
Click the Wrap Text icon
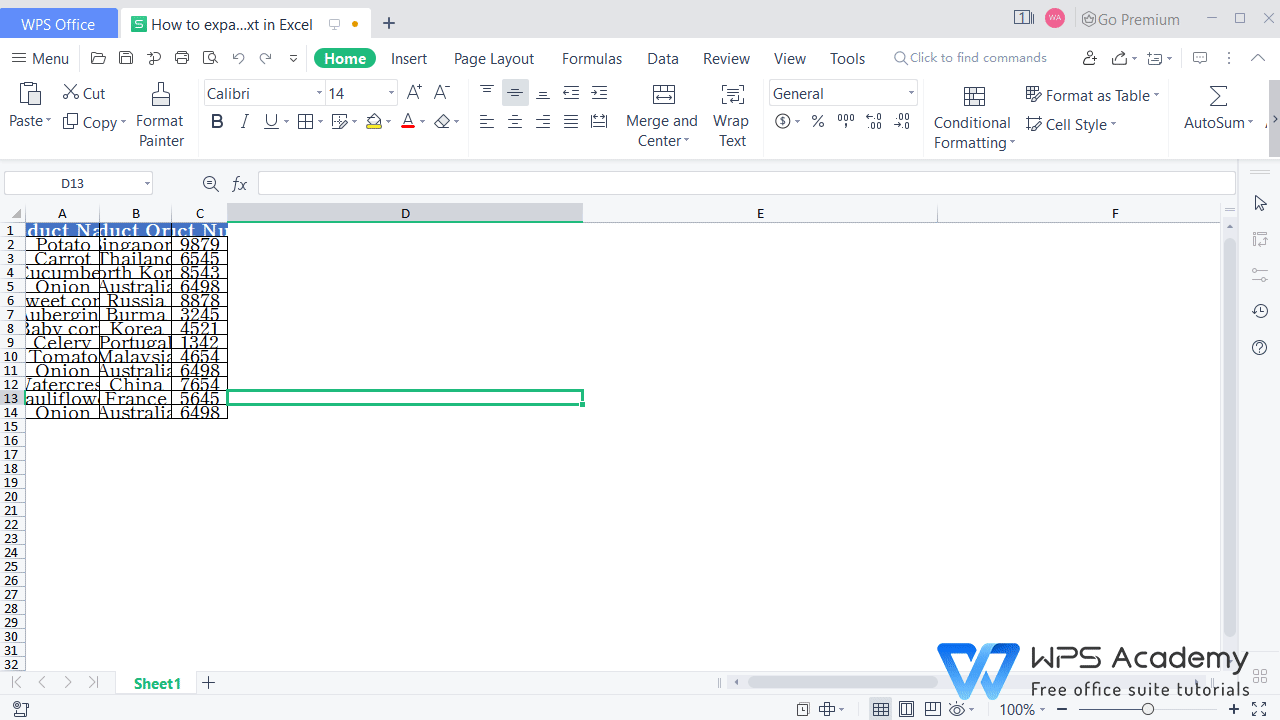tap(731, 95)
